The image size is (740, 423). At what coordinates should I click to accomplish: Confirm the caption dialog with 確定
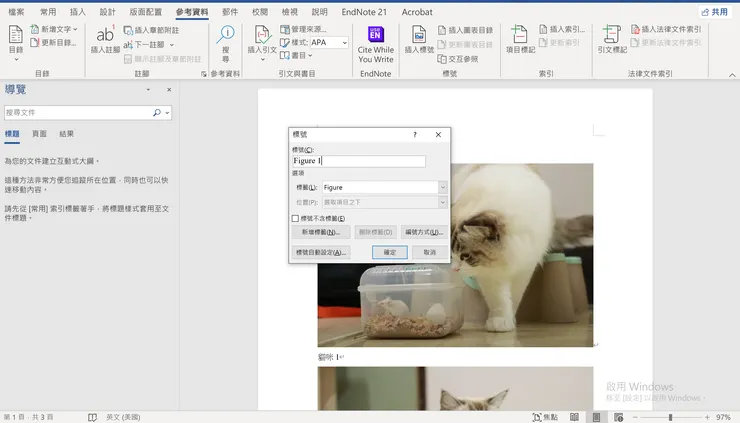coord(390,253)
